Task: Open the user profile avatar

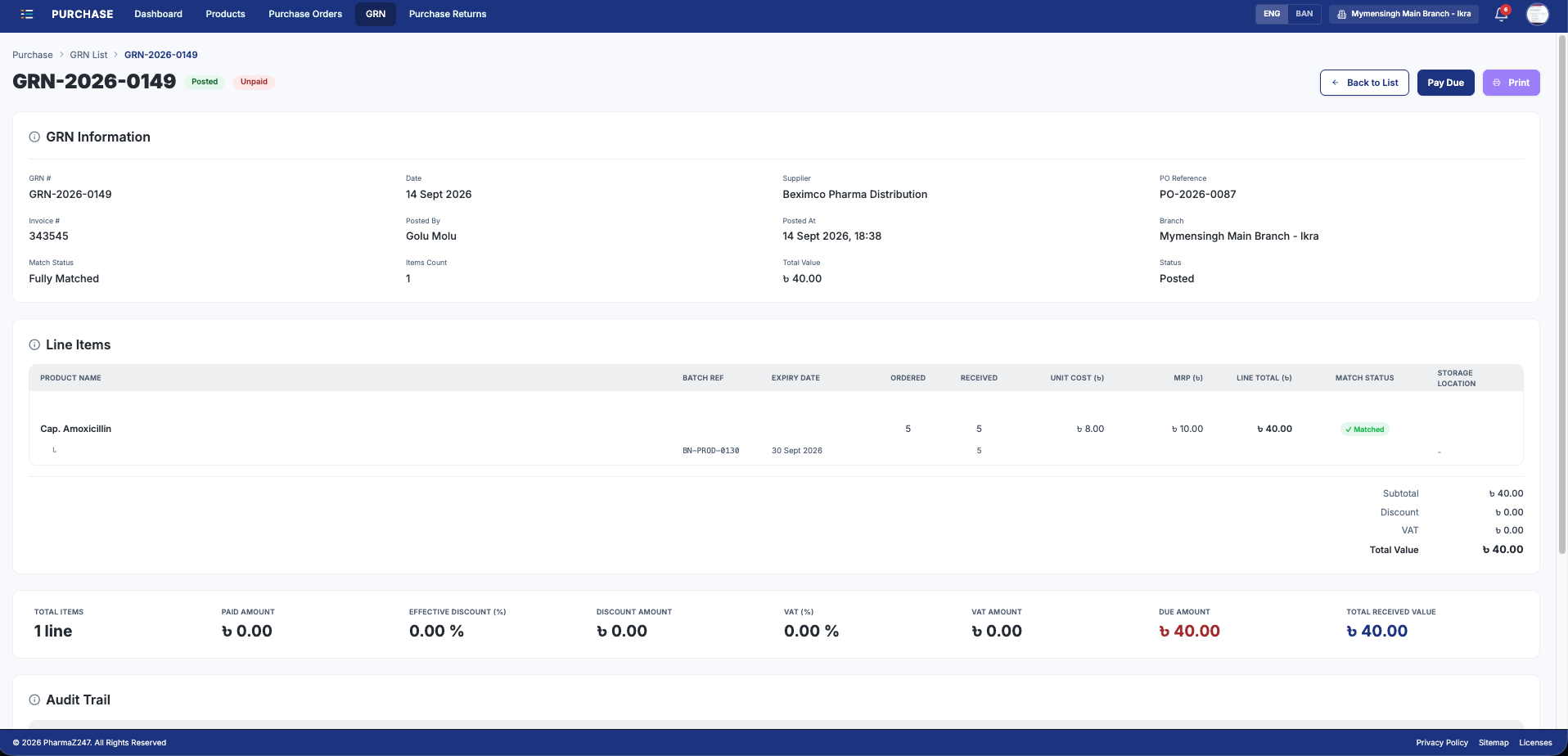Action: click(x=1538, y=14)
